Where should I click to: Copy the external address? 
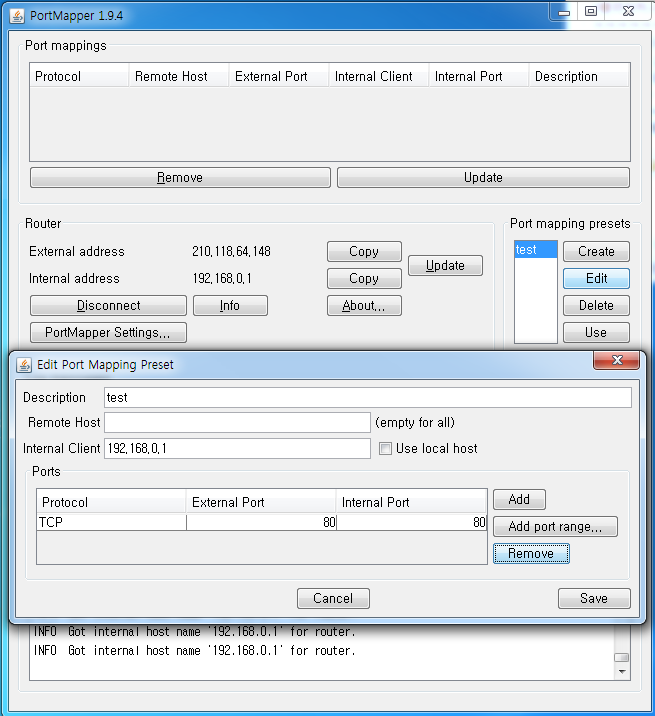[x=364, y=251]
